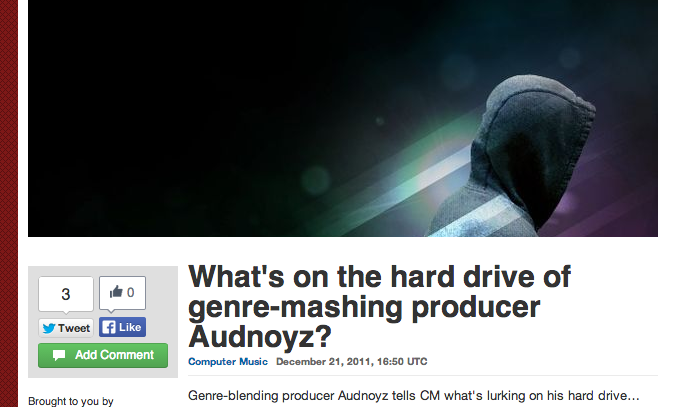Click the like count number 0
The height and width of the screenshot is (407, 677).
tap(130, 293)
